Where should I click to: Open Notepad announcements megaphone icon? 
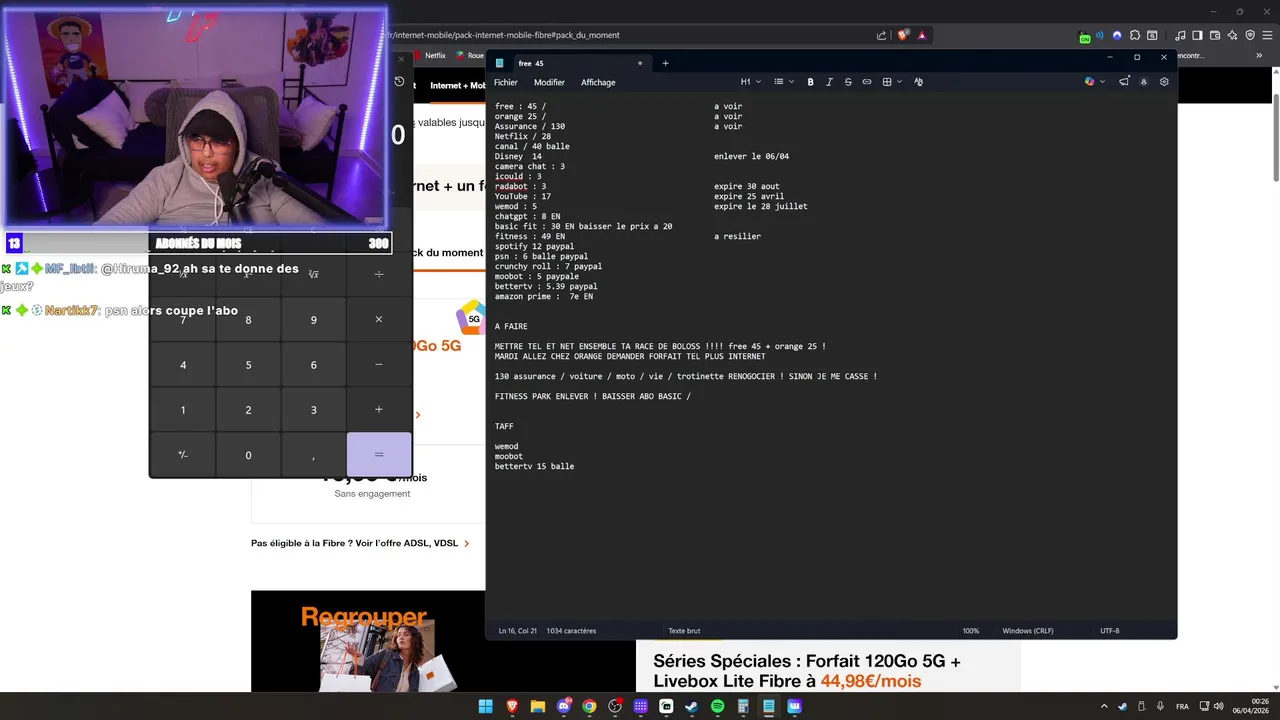[1124, 82]
